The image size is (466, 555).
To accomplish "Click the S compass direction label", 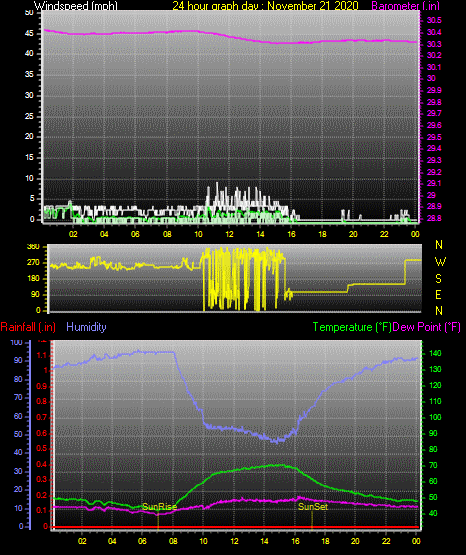I will coord(438,279).
